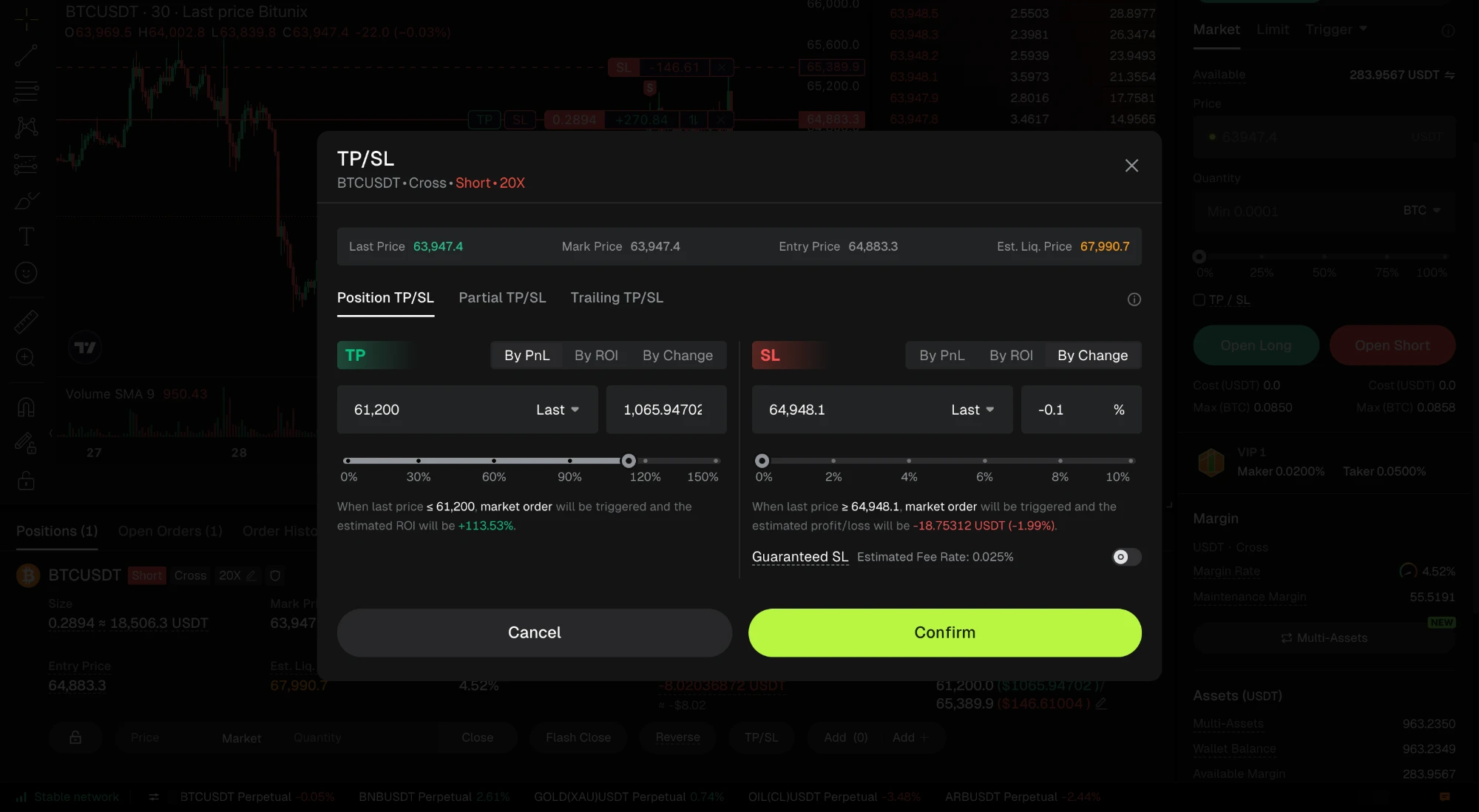
Task: Select By ROI mode for SL
Action: point(1011,355)
